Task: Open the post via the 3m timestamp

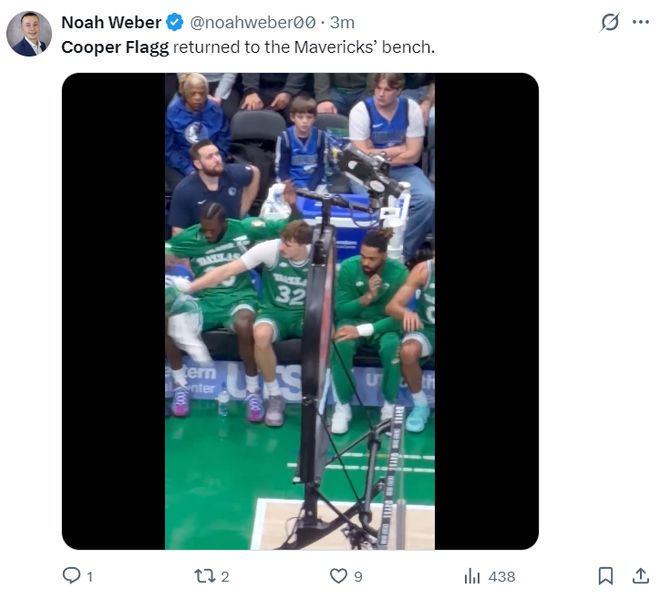Action: [x=342, y=22]
